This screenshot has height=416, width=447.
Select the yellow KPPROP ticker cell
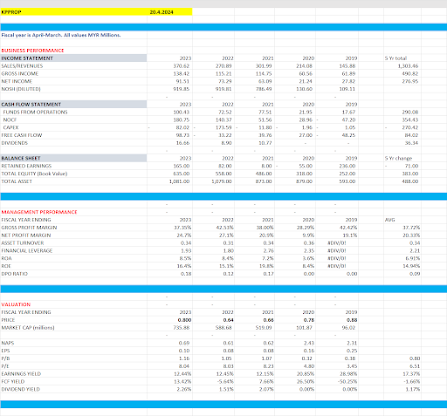pyautogui.click(x=73, y=12)
